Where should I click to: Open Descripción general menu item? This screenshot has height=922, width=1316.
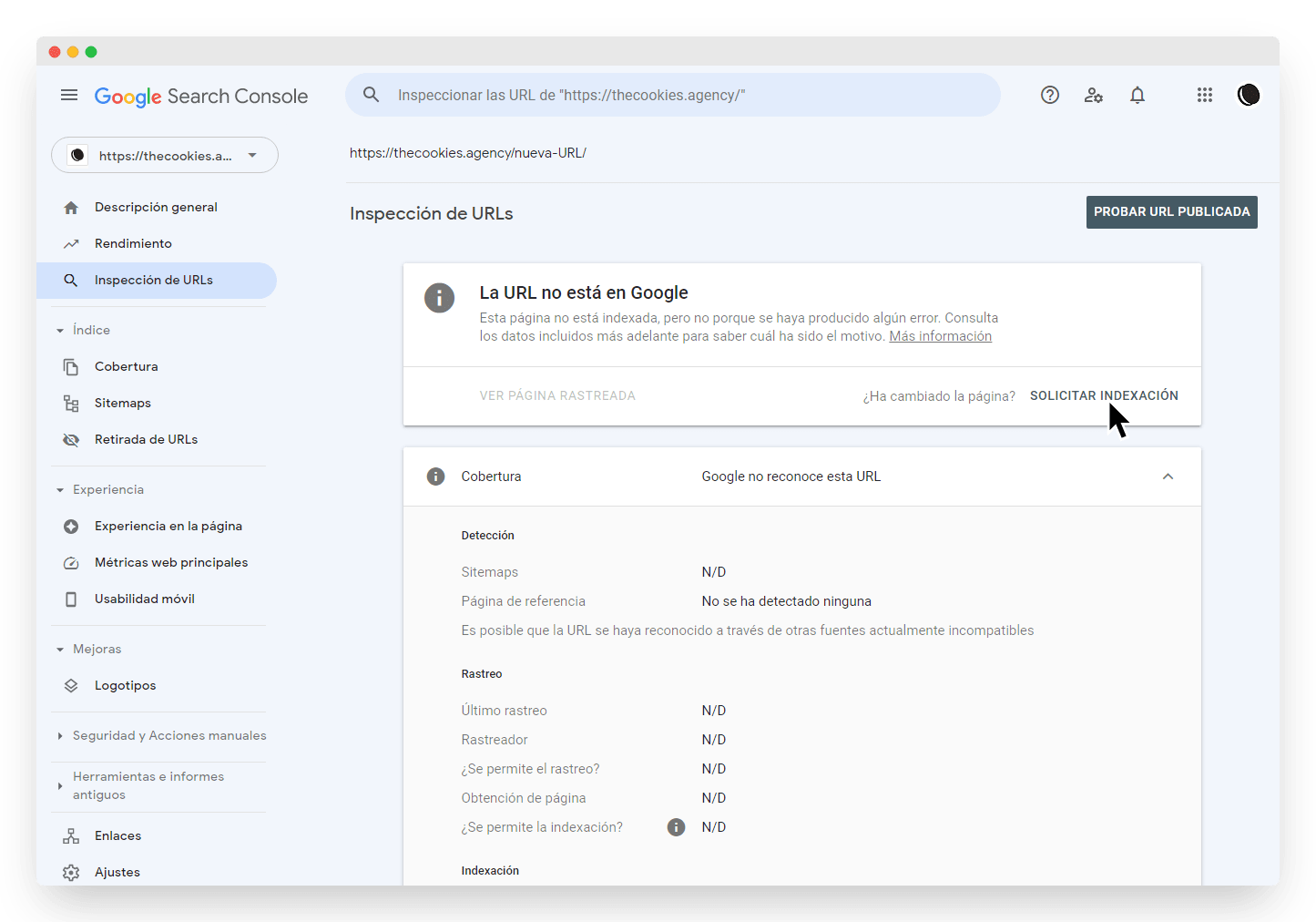coord(157,208)
